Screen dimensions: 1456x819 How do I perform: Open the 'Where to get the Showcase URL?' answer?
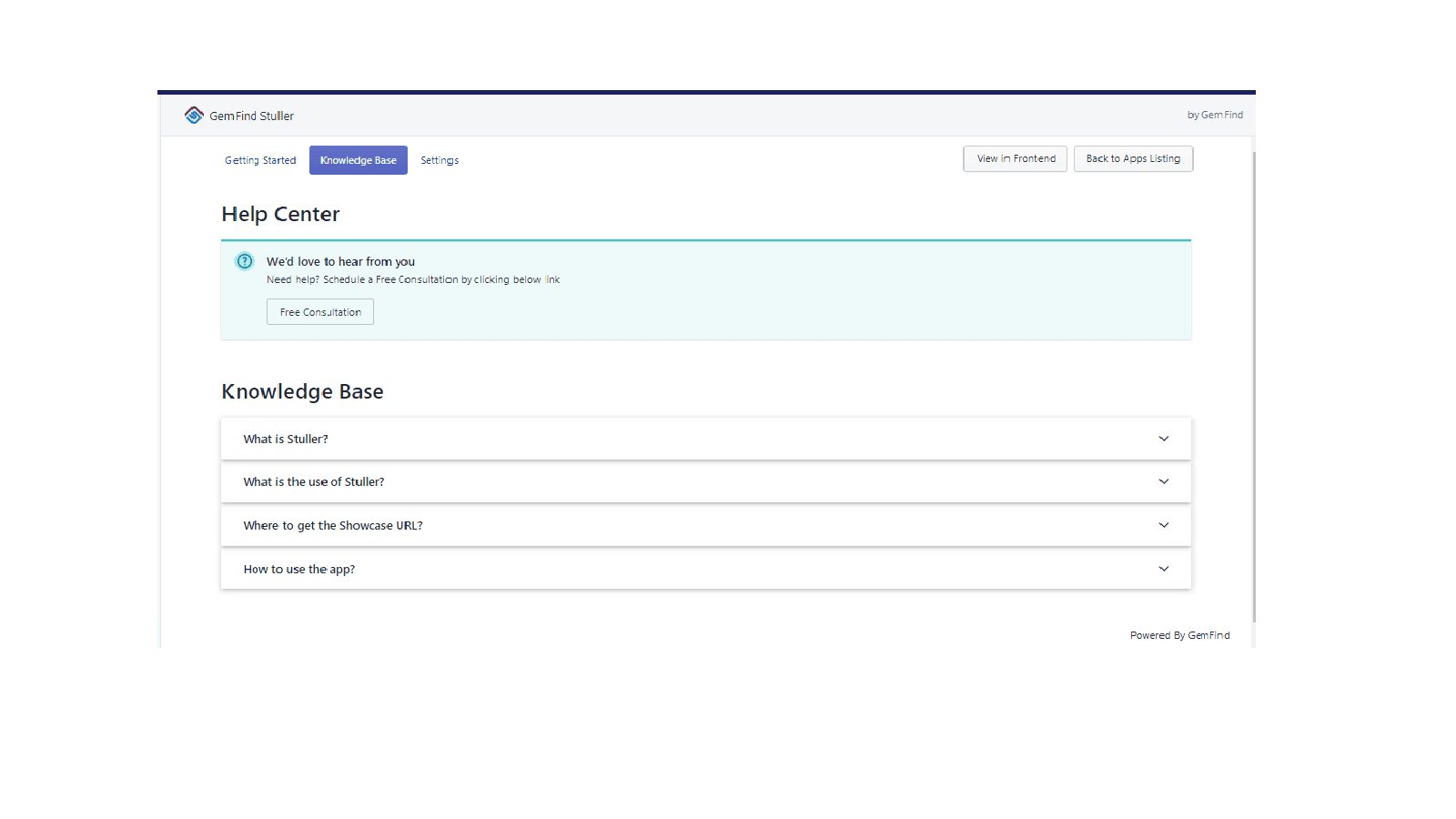[x=333, y=525]
